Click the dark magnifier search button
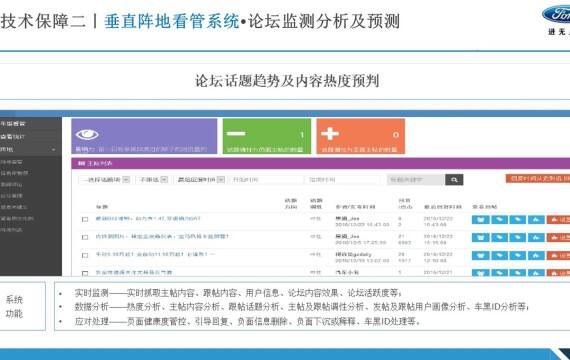Image resolution: width=570 pixels, height=360 pixels. (454, 180)
